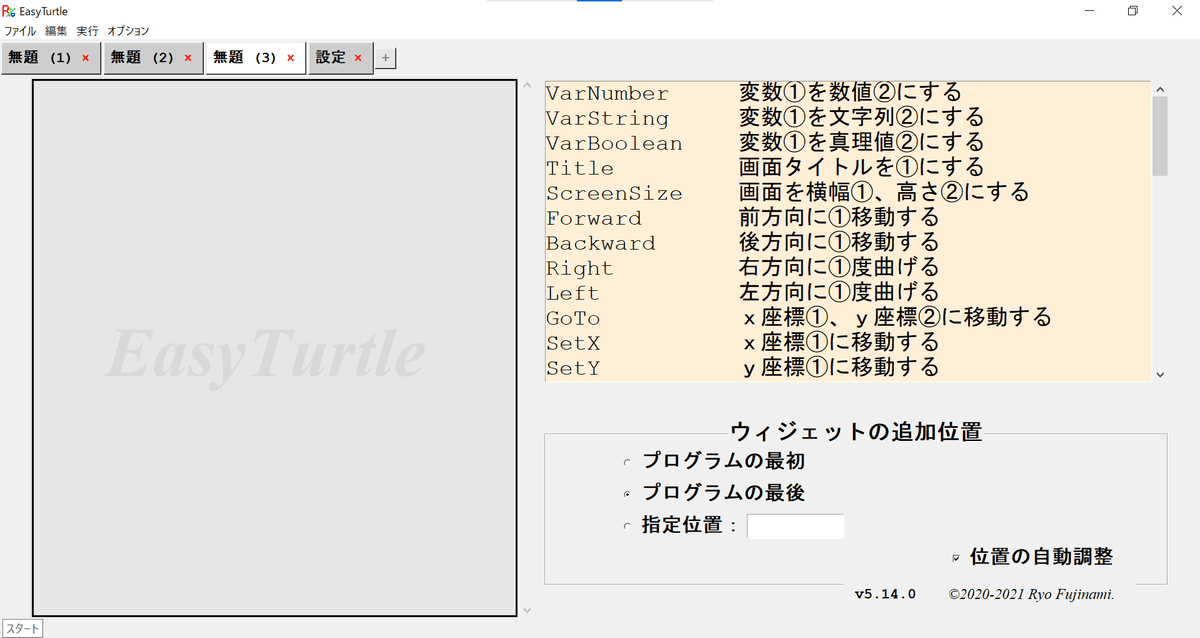Image resolution: width=1200 pixels, height=638 pixels.
Task: Select the Title command row
Action: (x=847, y=169)
